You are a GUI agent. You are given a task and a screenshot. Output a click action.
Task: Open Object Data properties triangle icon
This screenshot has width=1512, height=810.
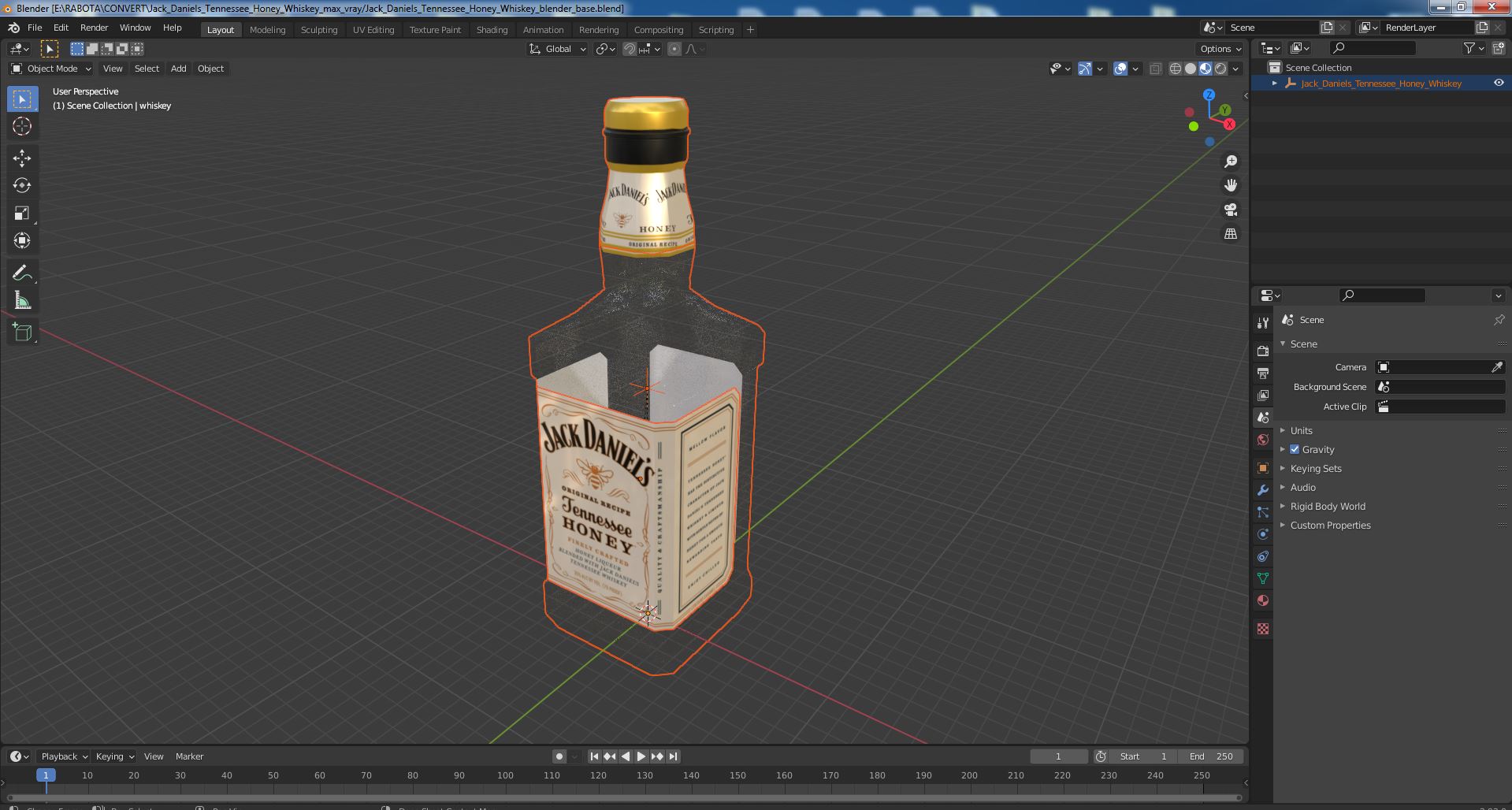(x=1263, y=578)
